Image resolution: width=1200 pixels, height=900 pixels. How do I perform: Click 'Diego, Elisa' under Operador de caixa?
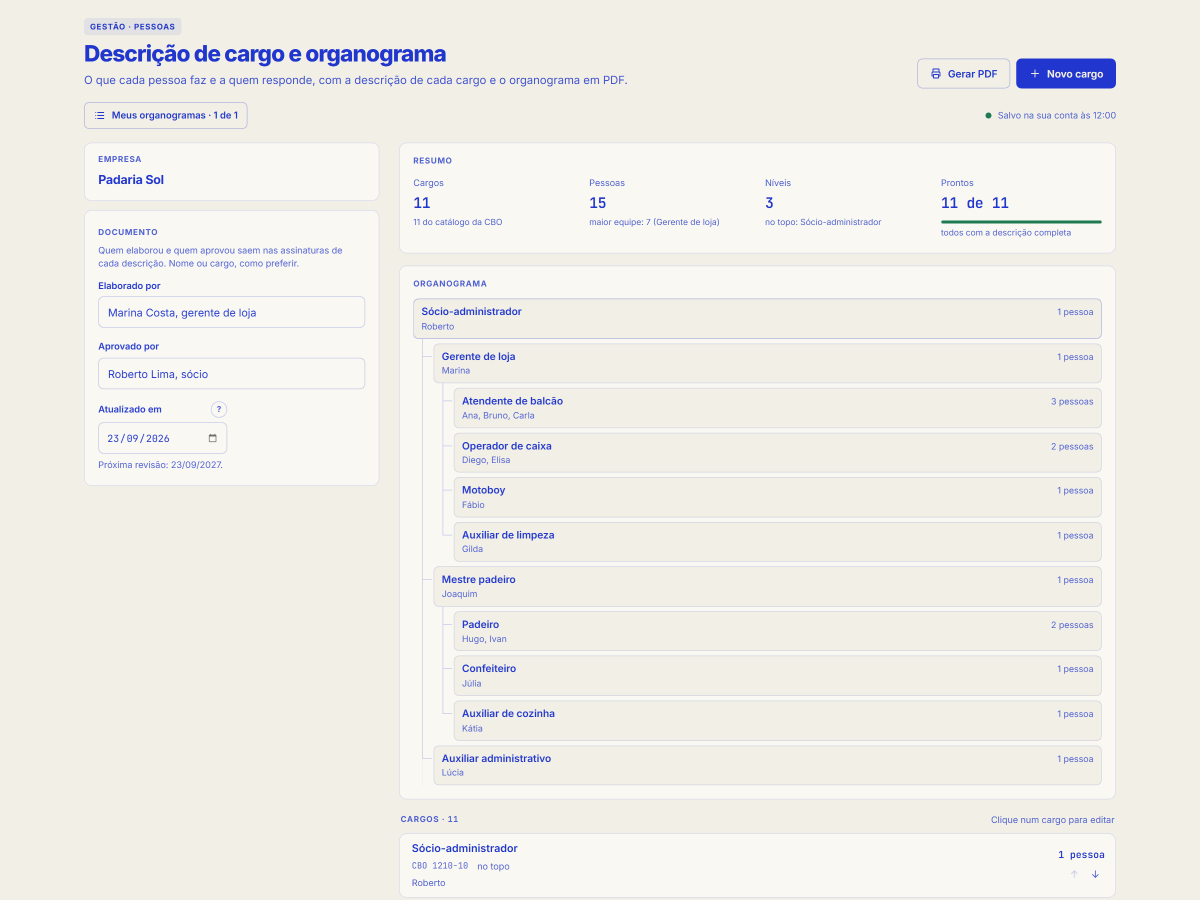pos(486,460)
